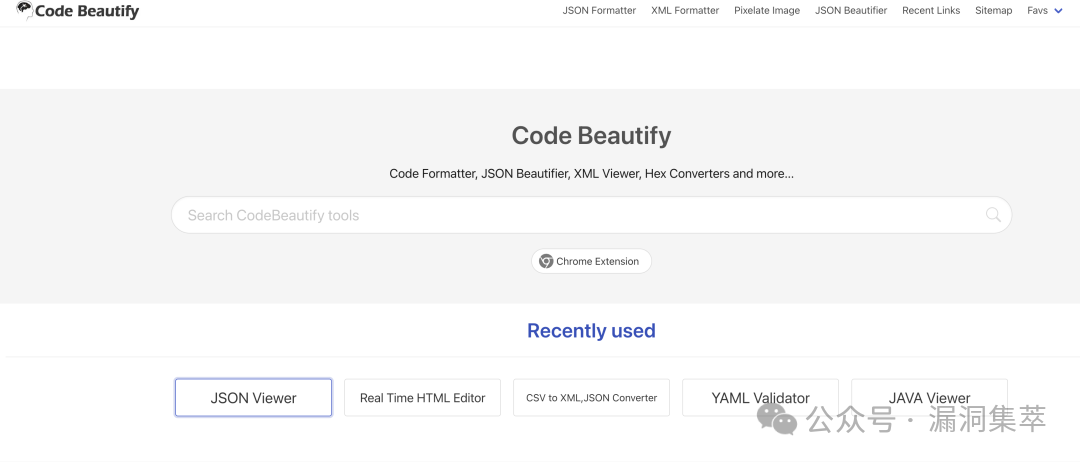Open the CSV to XML,JSON Converter tool
The width and height of the screenshot is (1080, 462).
coord(591,397)
